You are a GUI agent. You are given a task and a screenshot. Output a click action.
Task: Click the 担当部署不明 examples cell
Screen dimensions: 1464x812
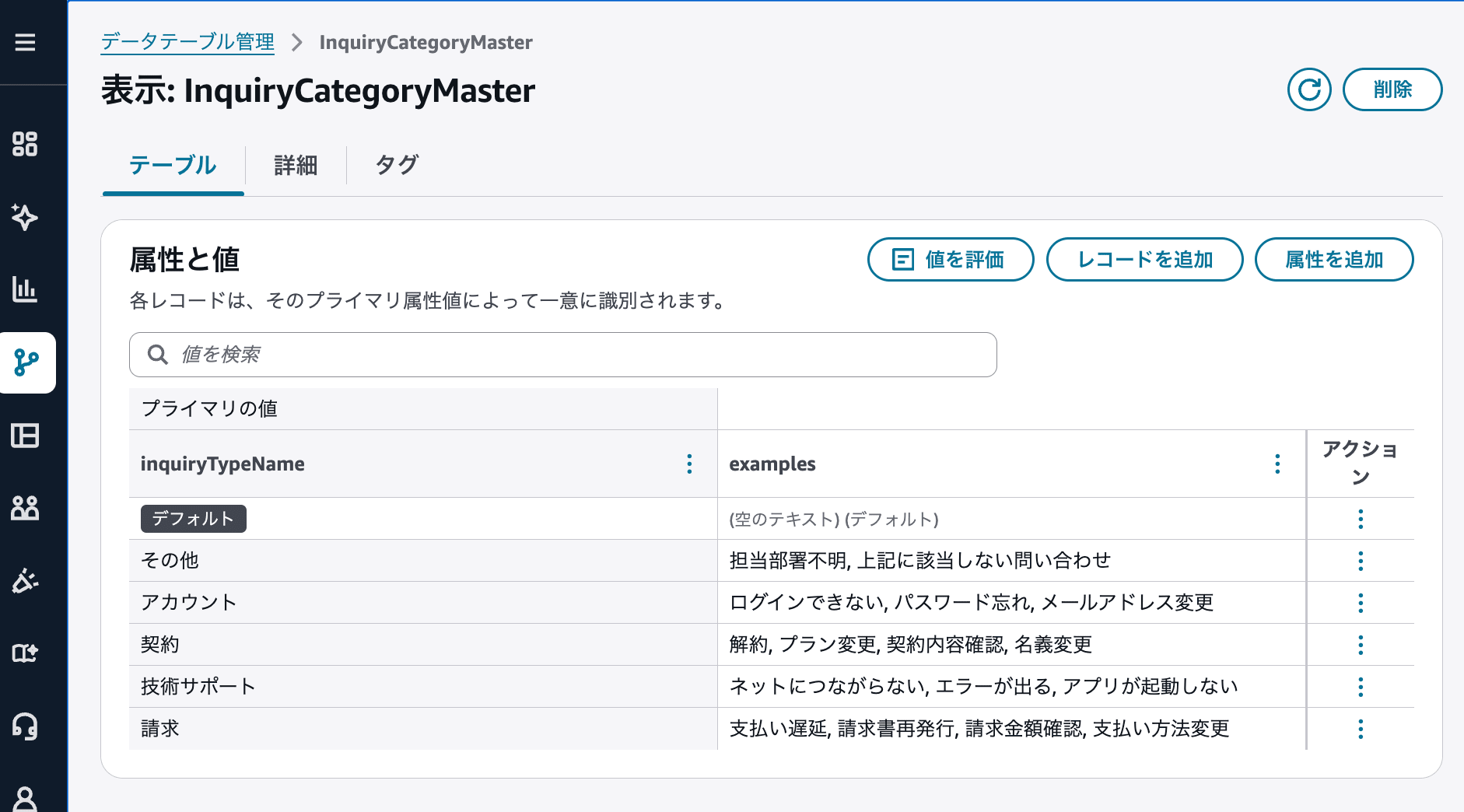click(x=1011, y=561)
